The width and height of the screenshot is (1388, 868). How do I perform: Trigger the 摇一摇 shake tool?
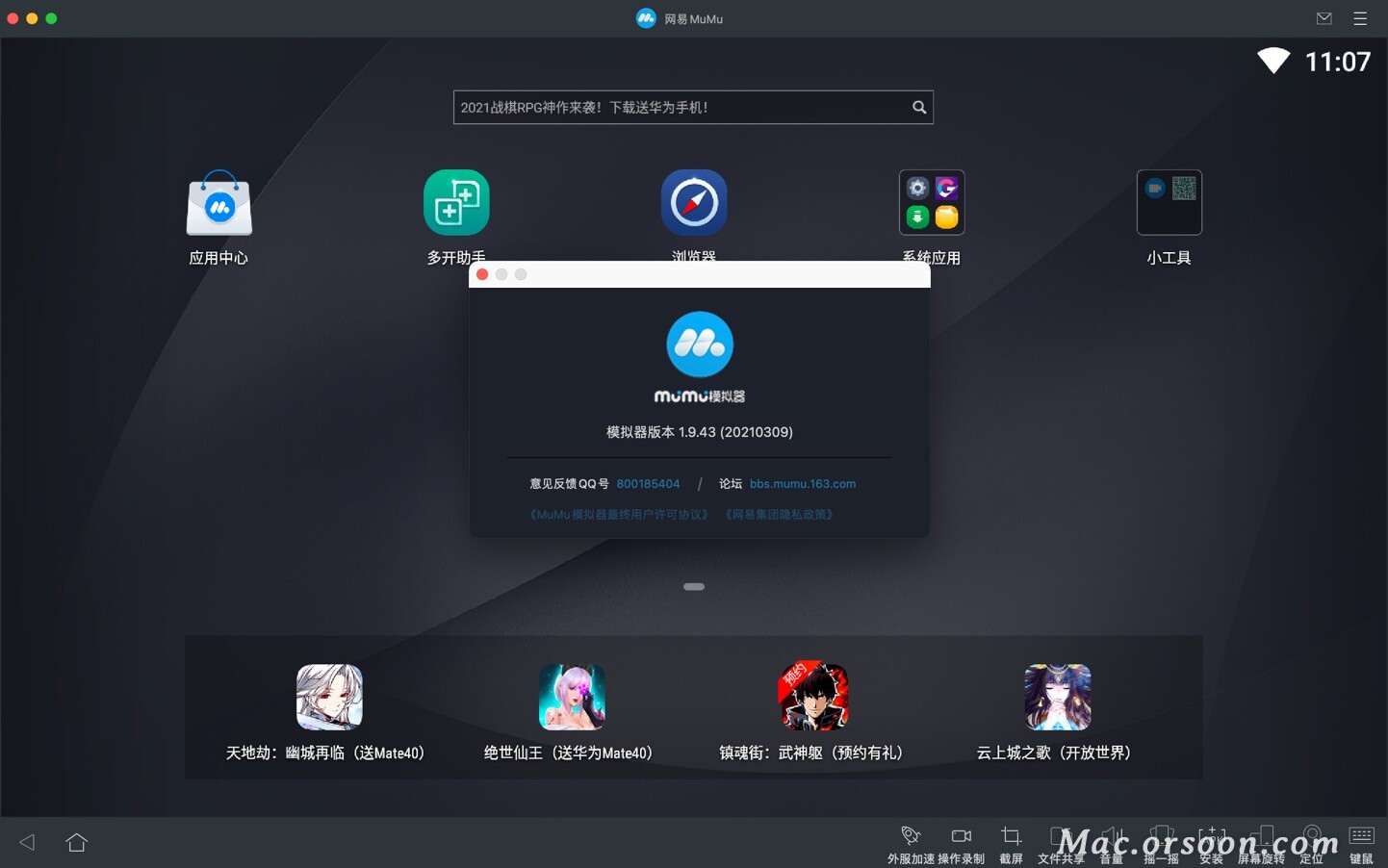1162,843
